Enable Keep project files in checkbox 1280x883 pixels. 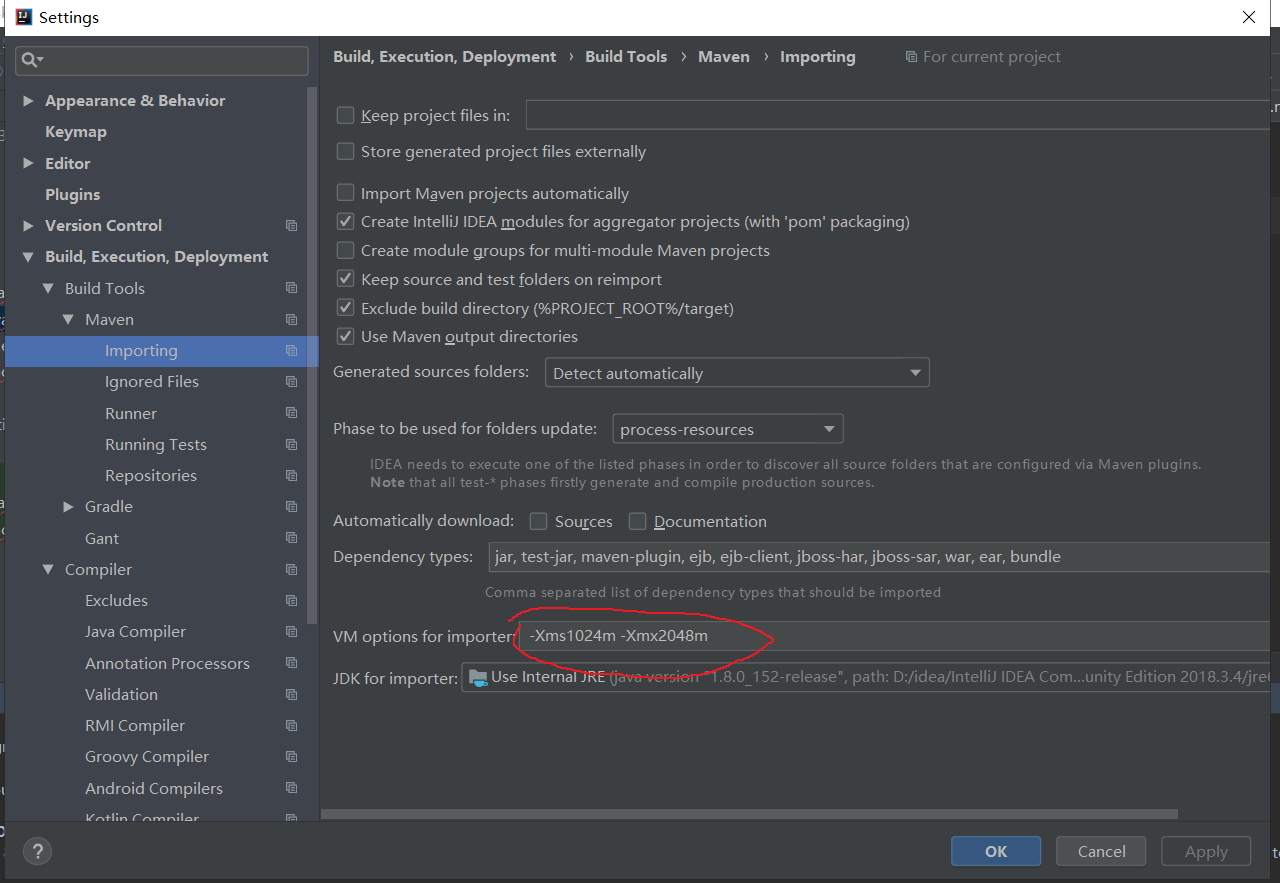(x=345, y=115)
